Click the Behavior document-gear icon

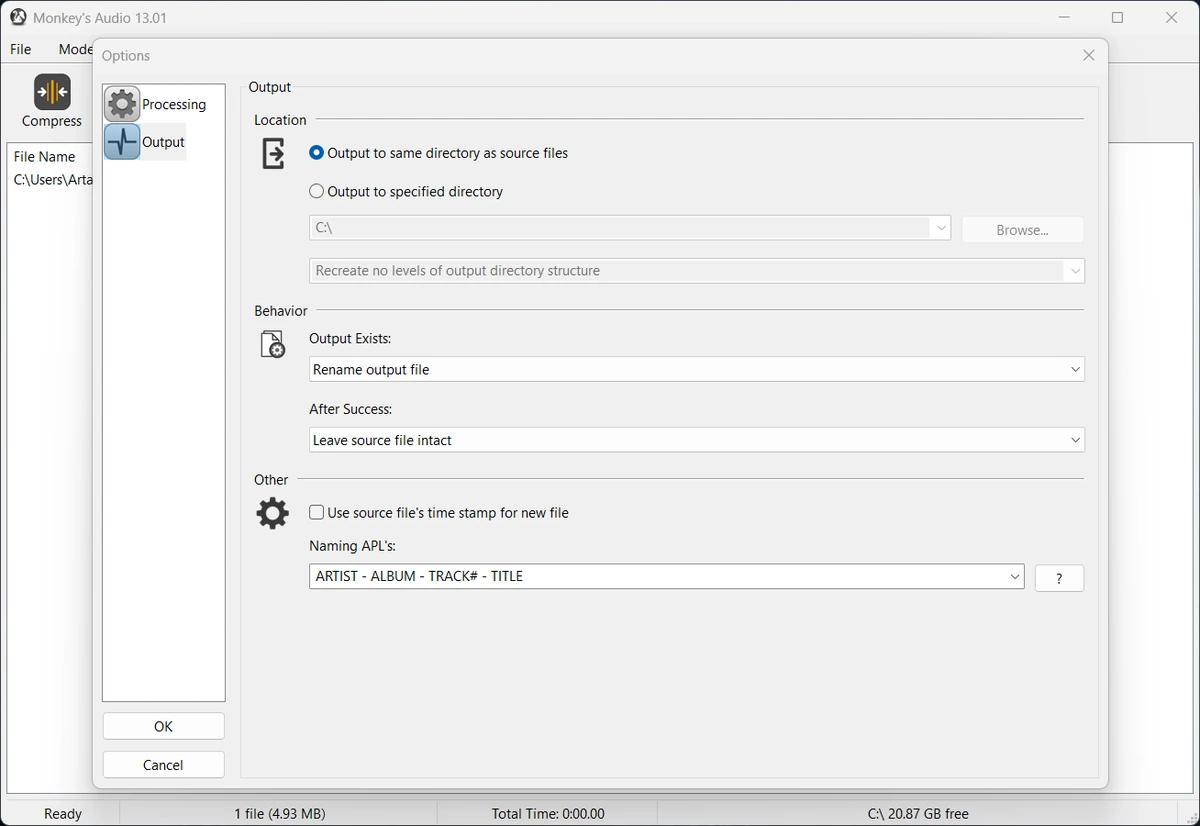pyautogui.click(x=273, y=344)
